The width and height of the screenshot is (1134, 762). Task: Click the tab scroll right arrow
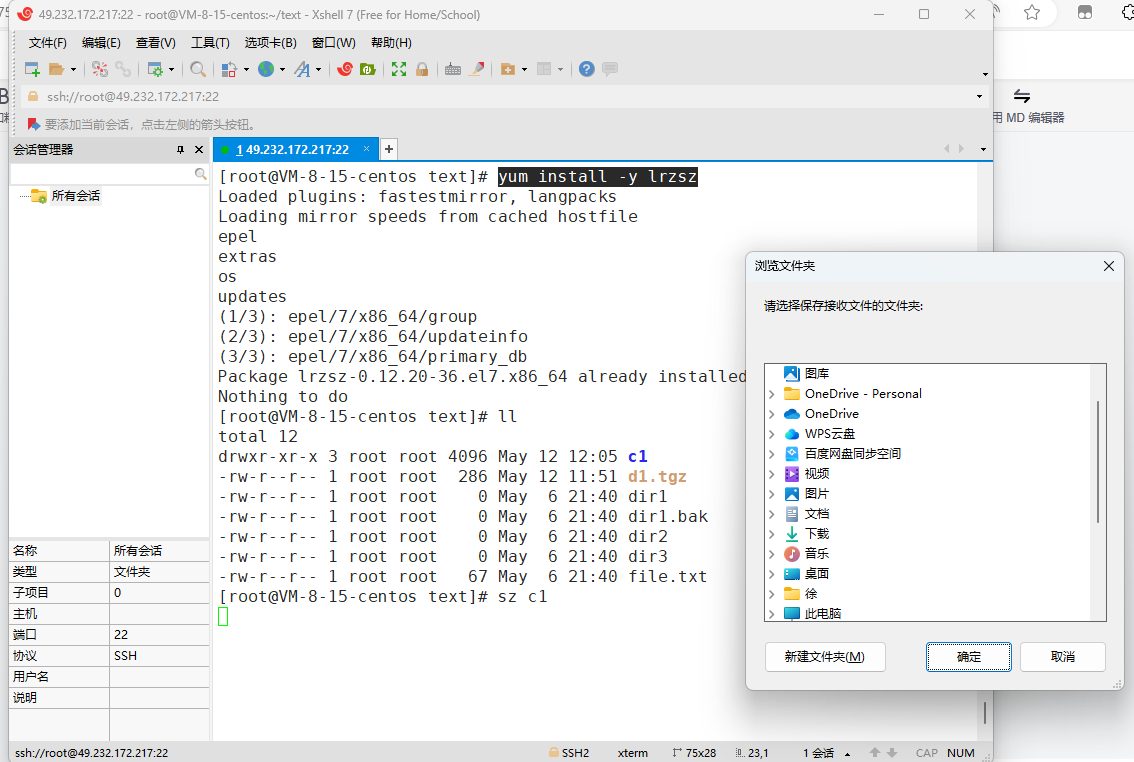tap(961, 149)
